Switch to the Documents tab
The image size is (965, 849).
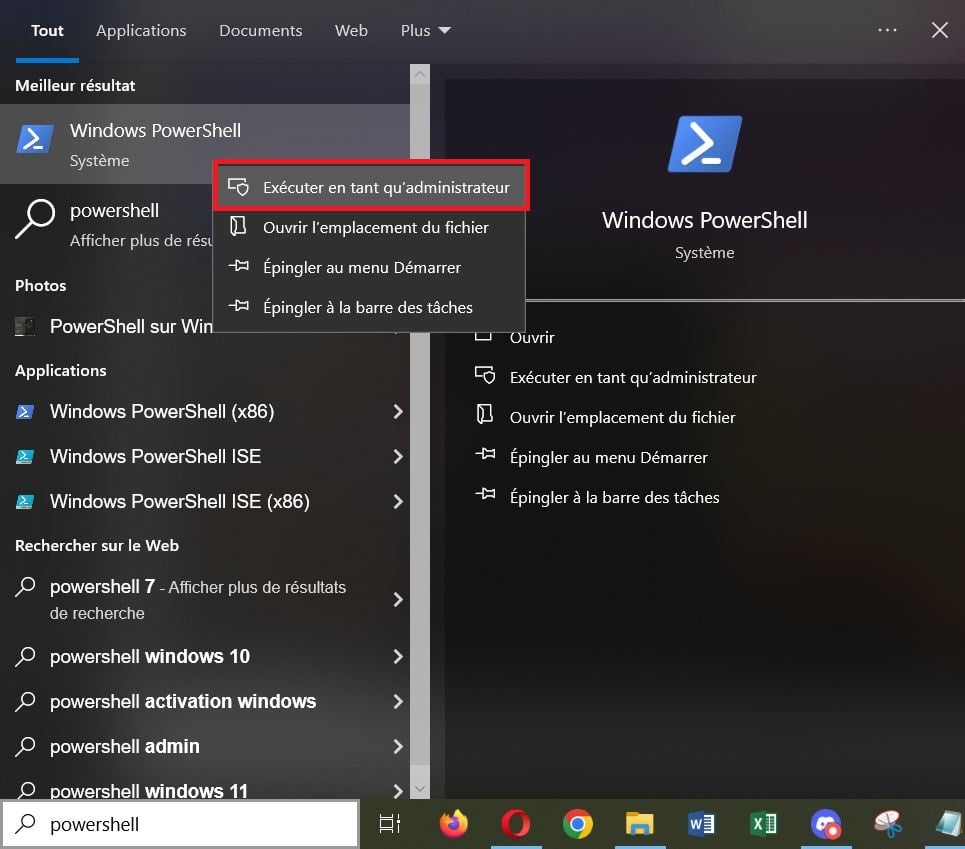click(x=260, y=31)
